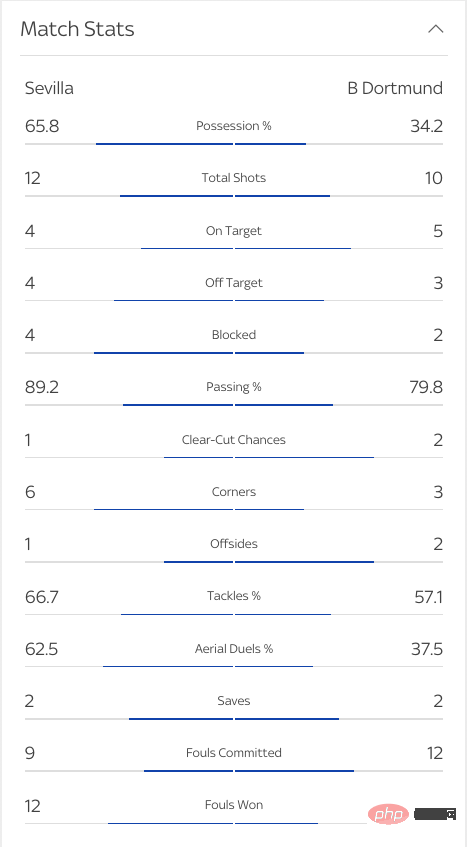Click the Aerial Duels % label

tap(234, 648)
